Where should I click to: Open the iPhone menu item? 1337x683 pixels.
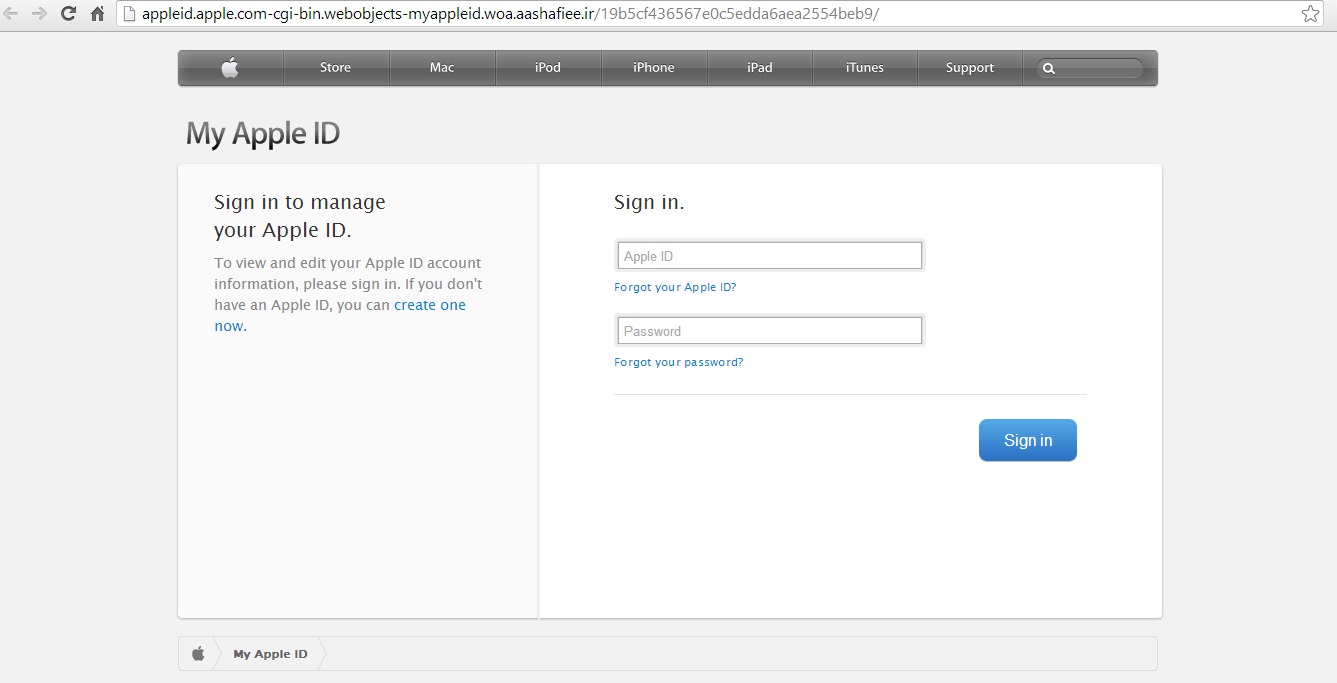pyautogui.click(x=654, y=68)
